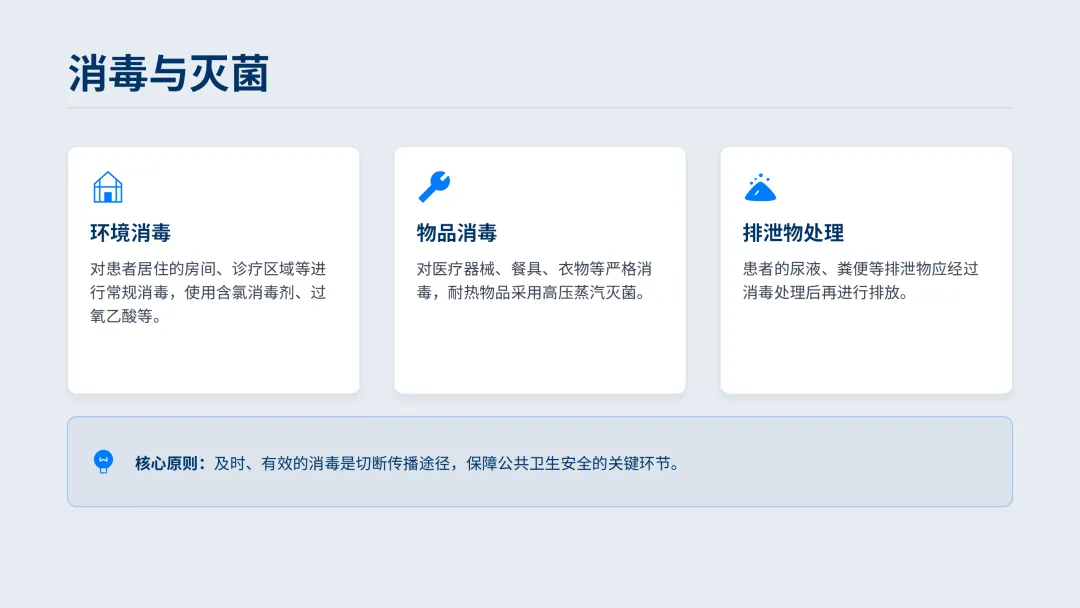The width and height of the screenshot is (1080, 608).
Task: Click the lightbulb icon beside 核心原则
Action: pyautogui.click(x=103, y=461)
